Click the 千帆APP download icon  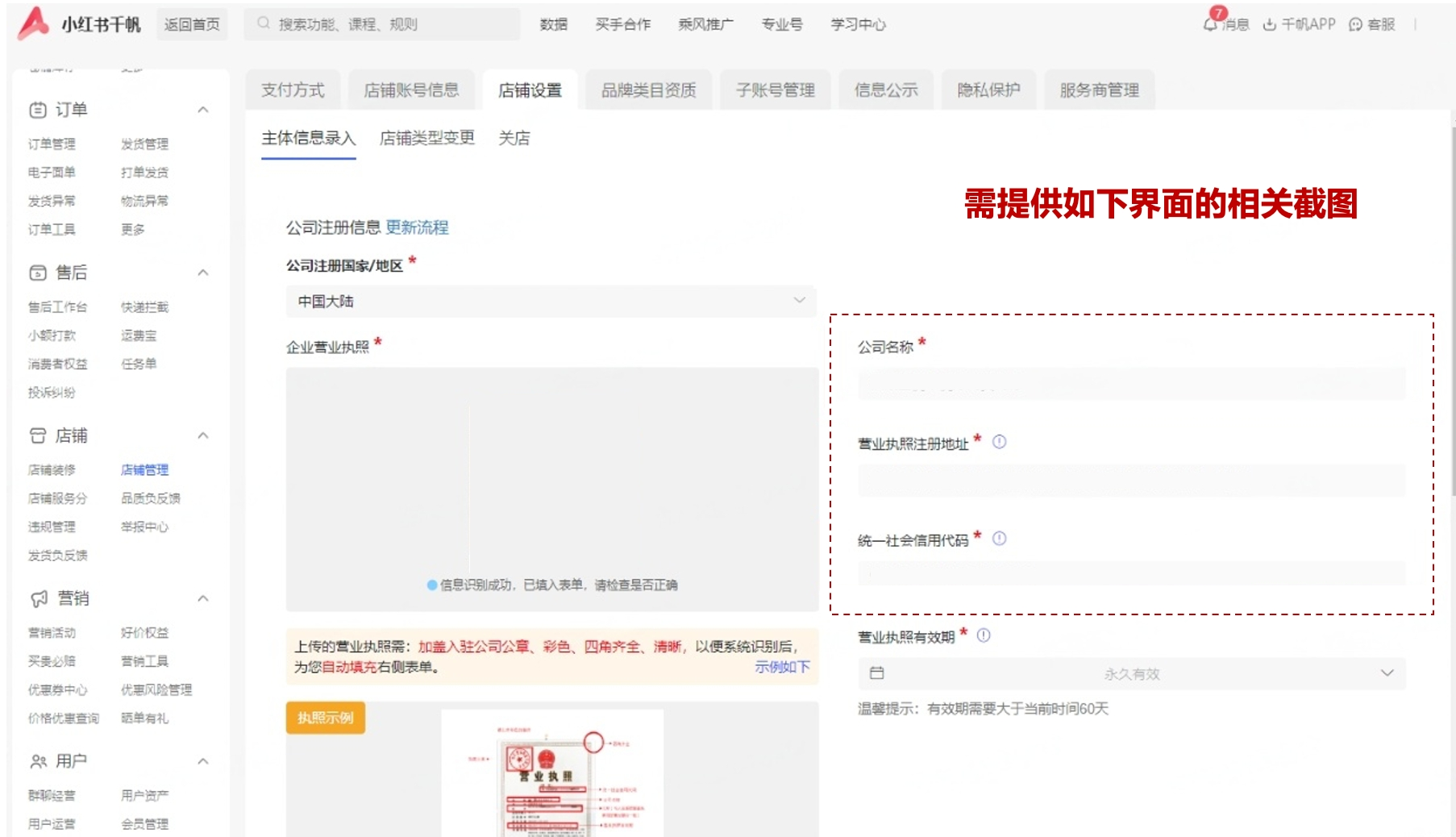[x=1270, y=25]
